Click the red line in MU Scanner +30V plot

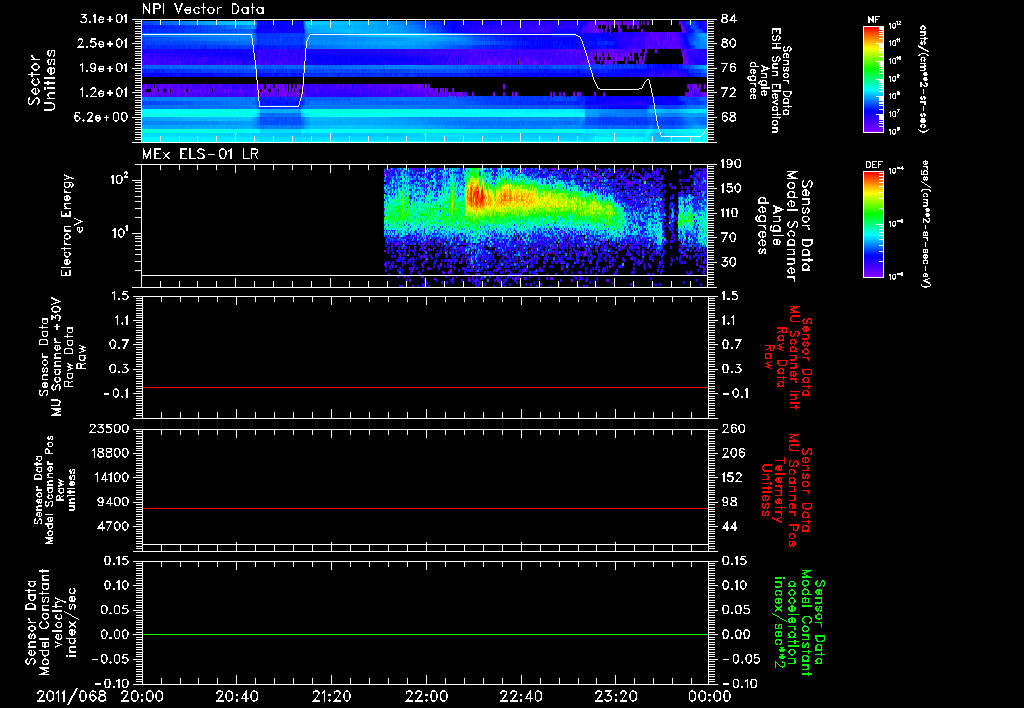[425, 387]
